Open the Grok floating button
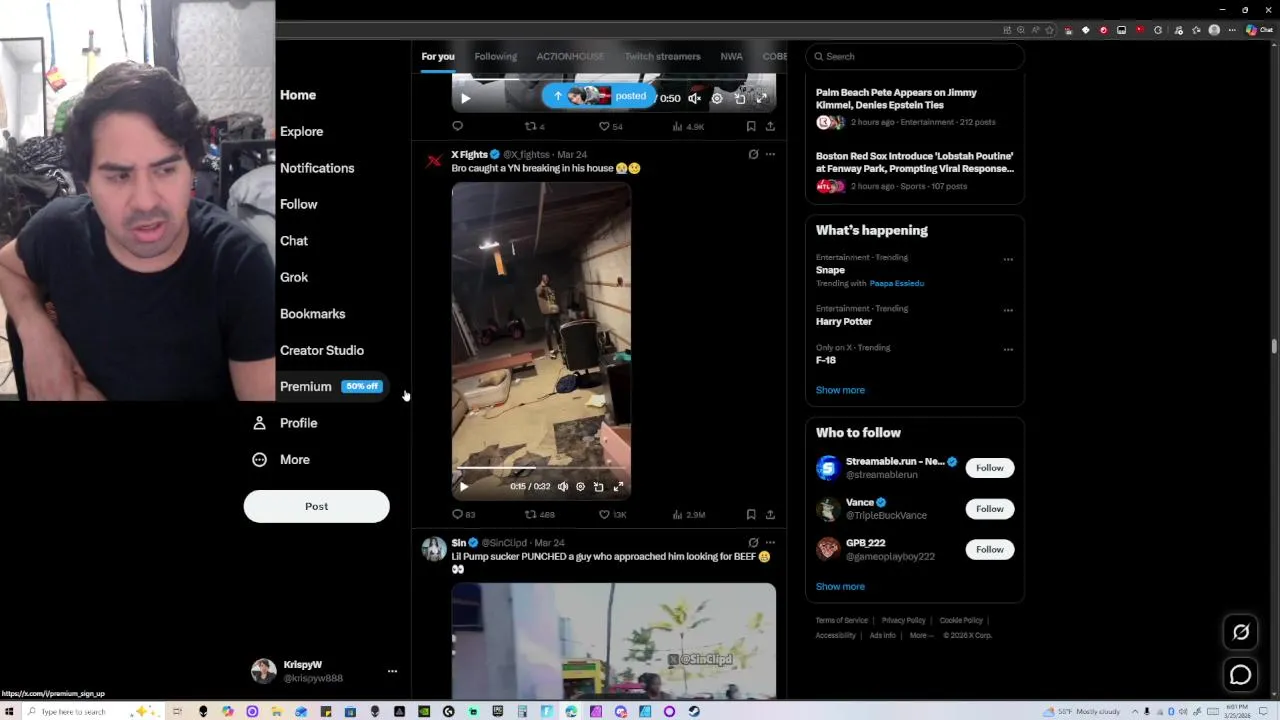This screenshot has height=720, width=1280. (1240, 632)
